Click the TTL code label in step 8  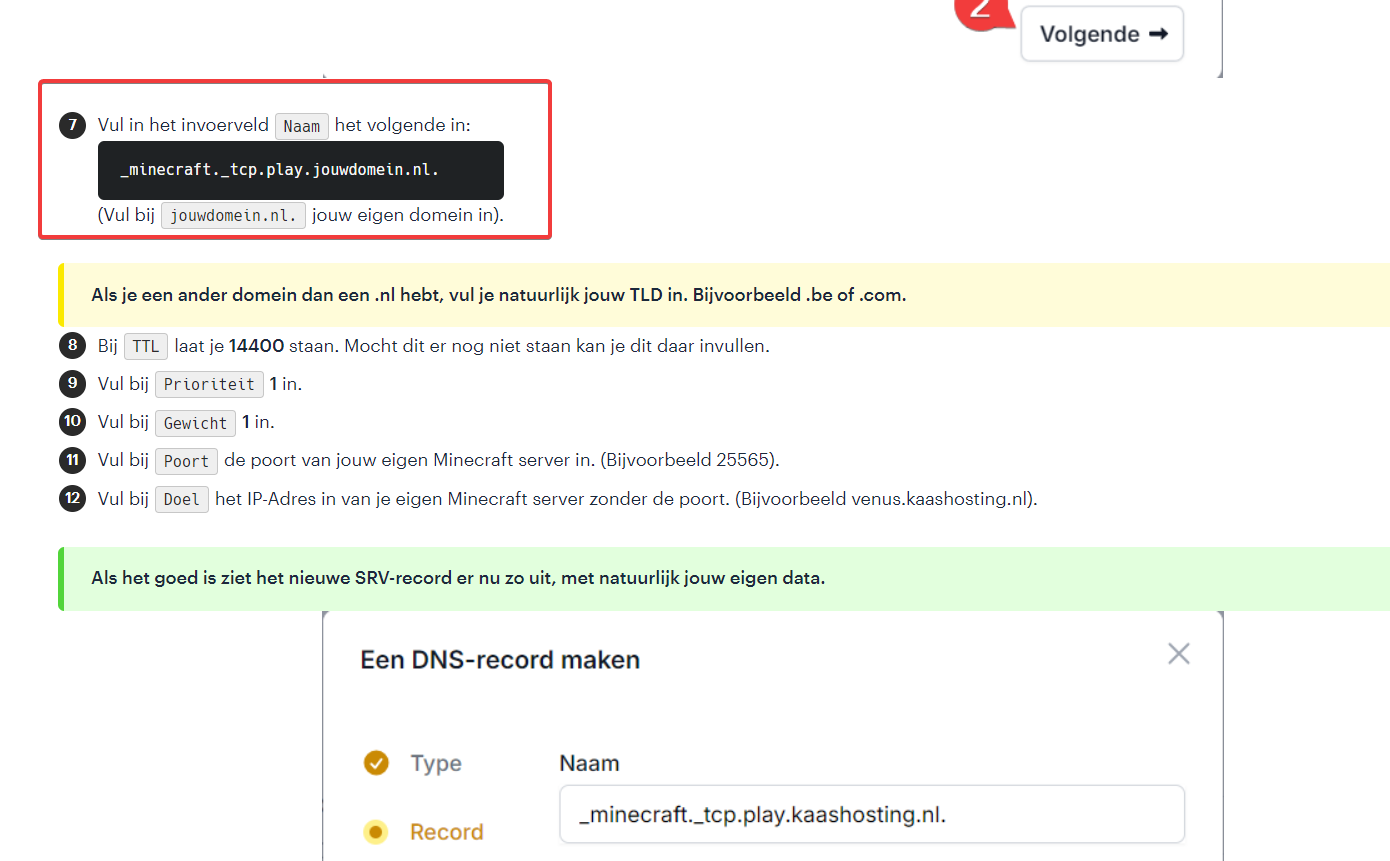[x=146, y=347]
